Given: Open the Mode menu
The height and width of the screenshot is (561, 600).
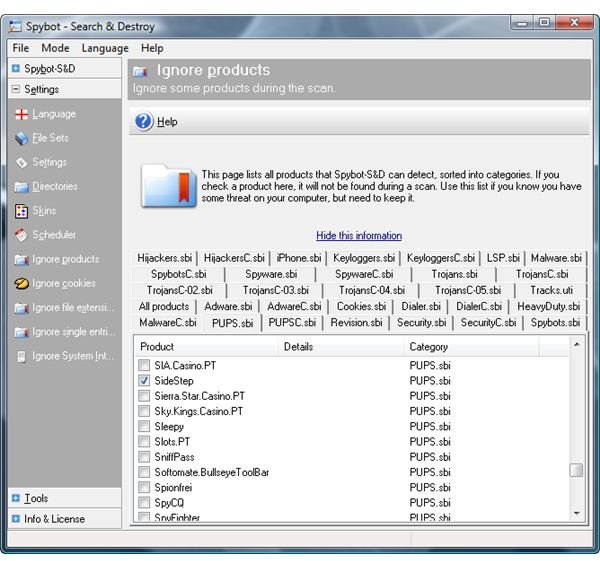Looking at the screenshot, I should [x=55, y=48].
